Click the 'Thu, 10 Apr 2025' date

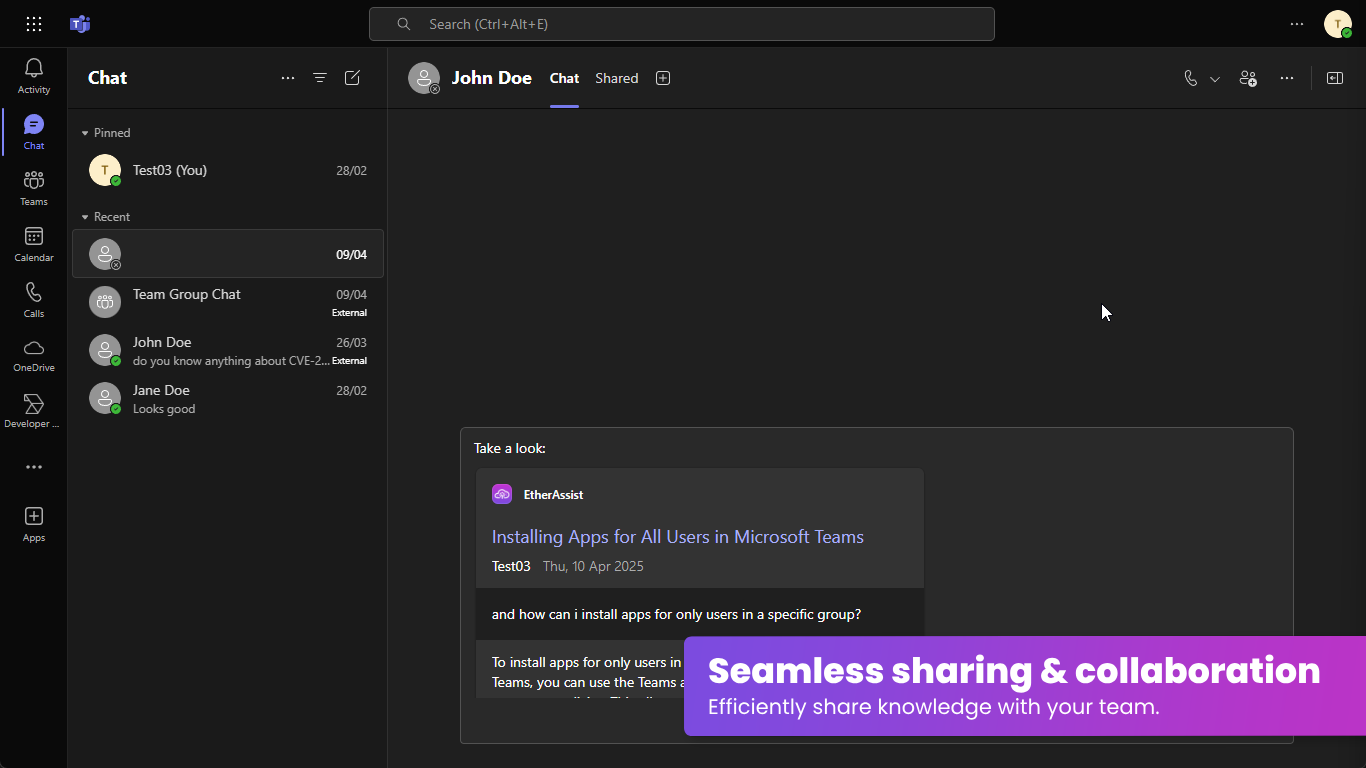593,566
